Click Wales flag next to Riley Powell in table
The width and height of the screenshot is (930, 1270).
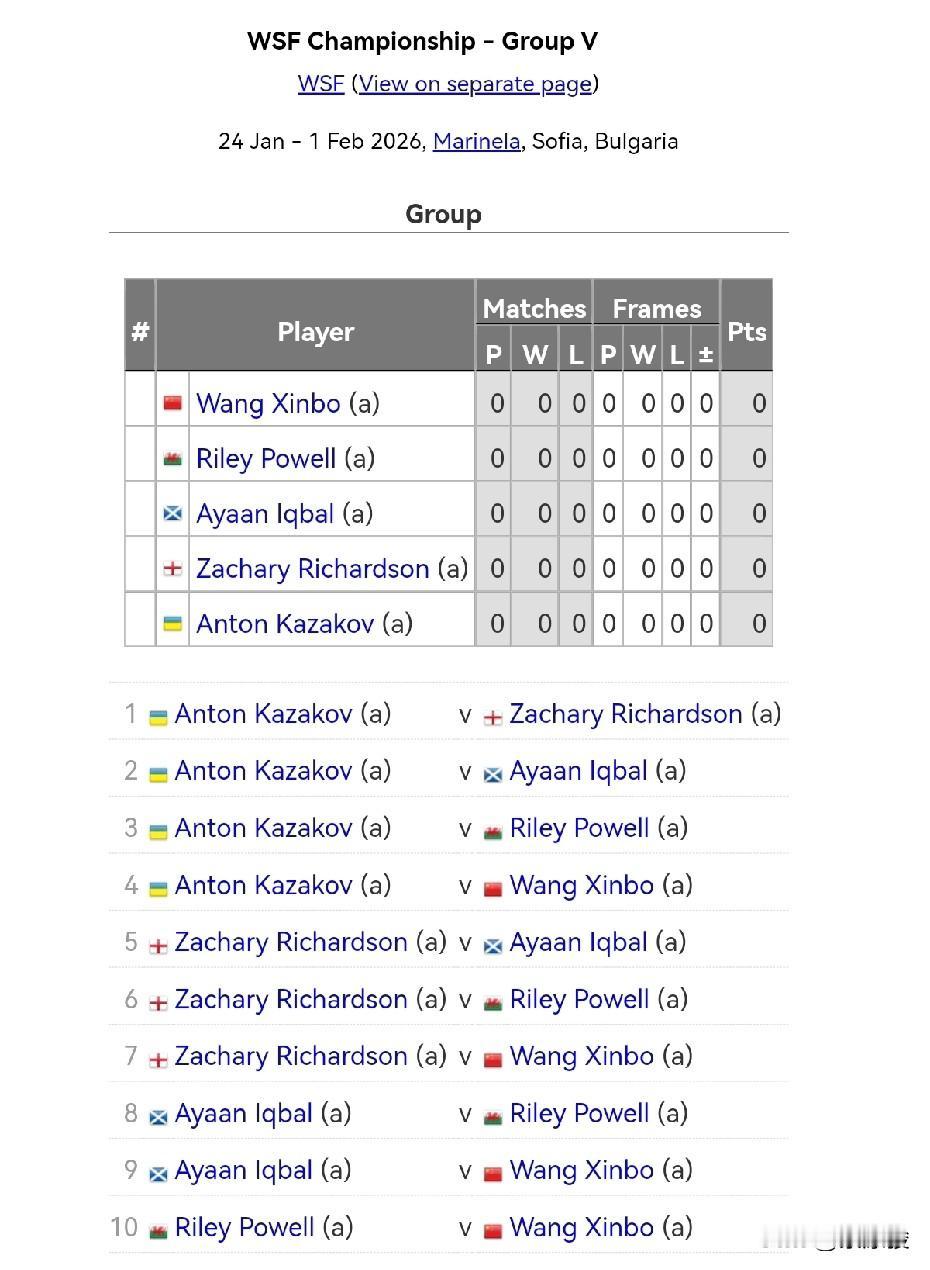point(173,459)
